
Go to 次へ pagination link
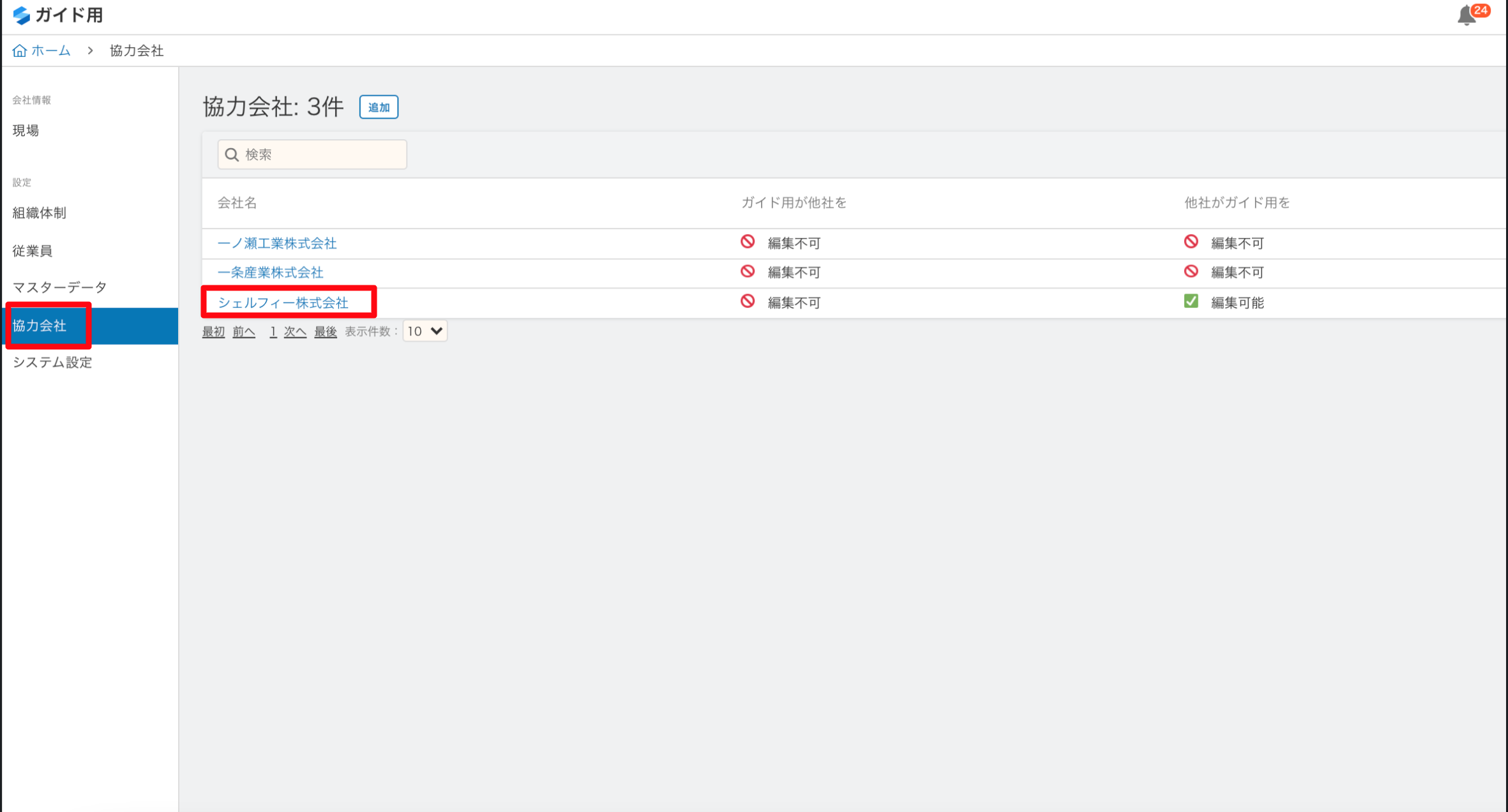click(x=295, y=331)
